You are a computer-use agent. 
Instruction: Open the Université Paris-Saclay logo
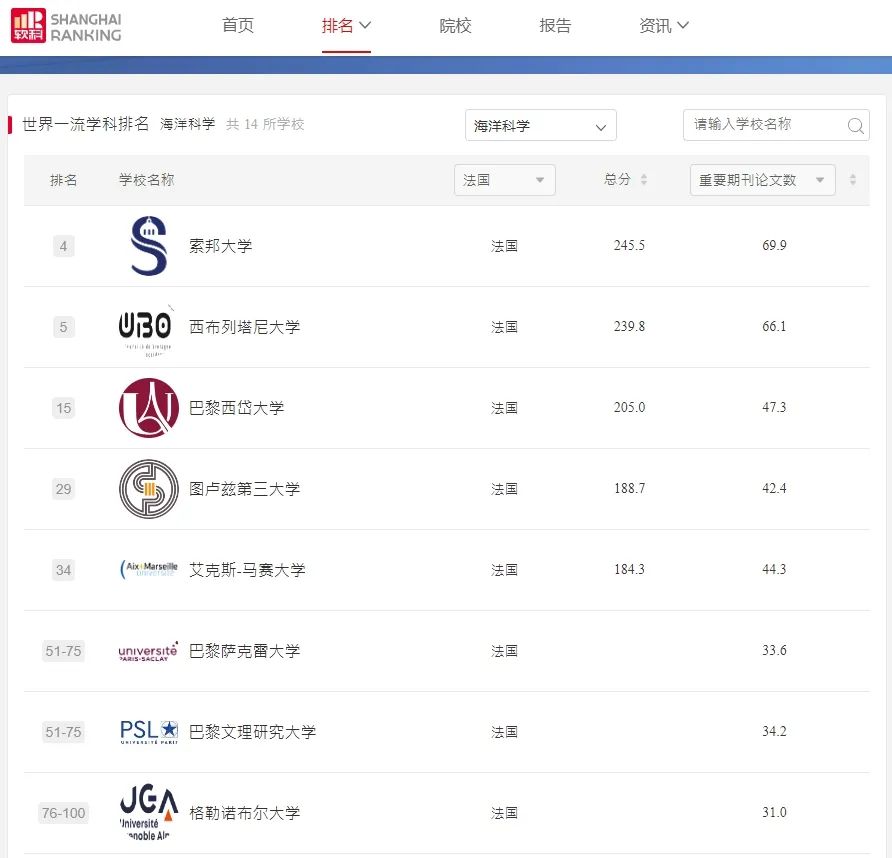point(148,651)
